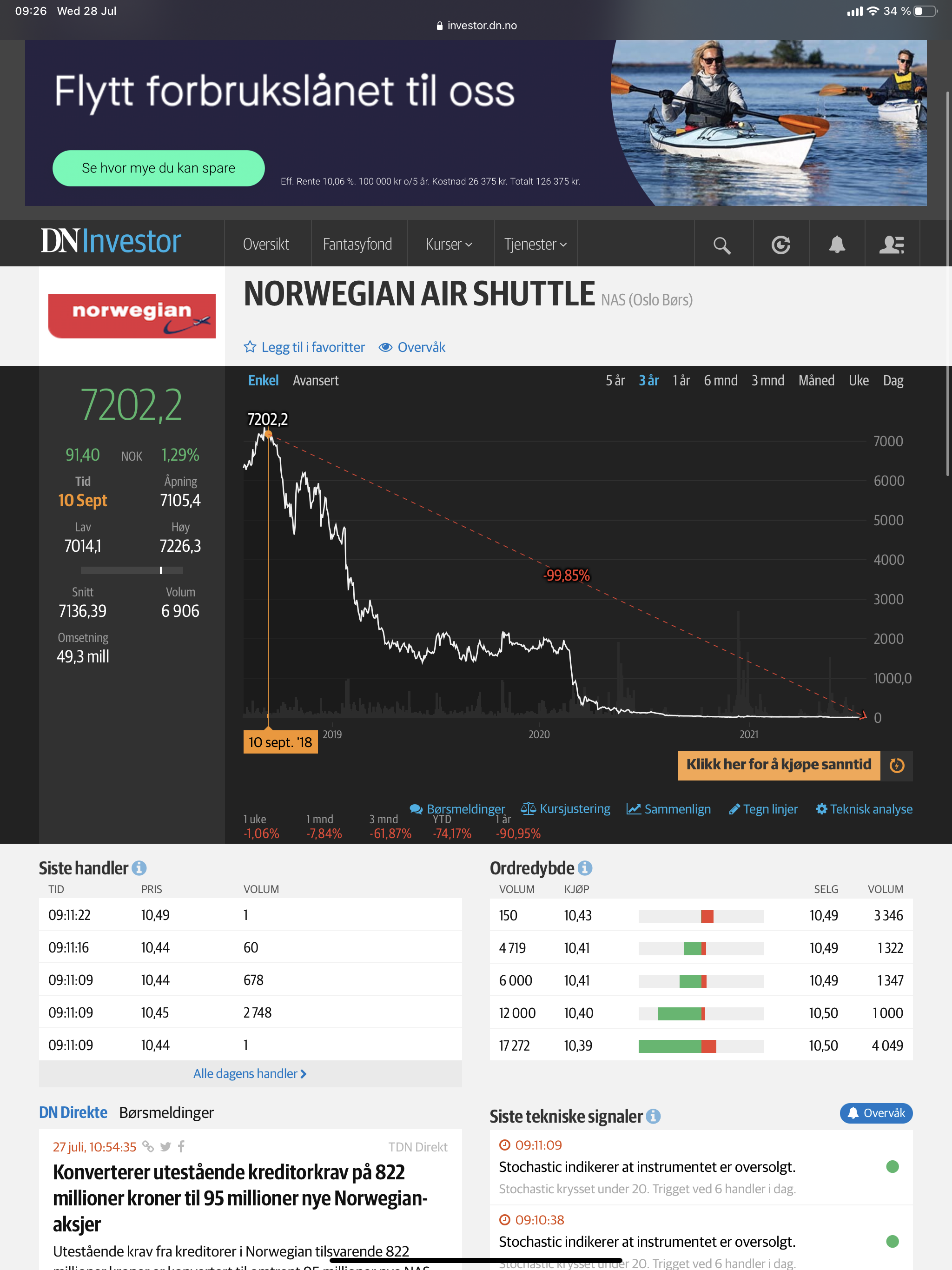Open notifications bell icon

pos(837,245)
